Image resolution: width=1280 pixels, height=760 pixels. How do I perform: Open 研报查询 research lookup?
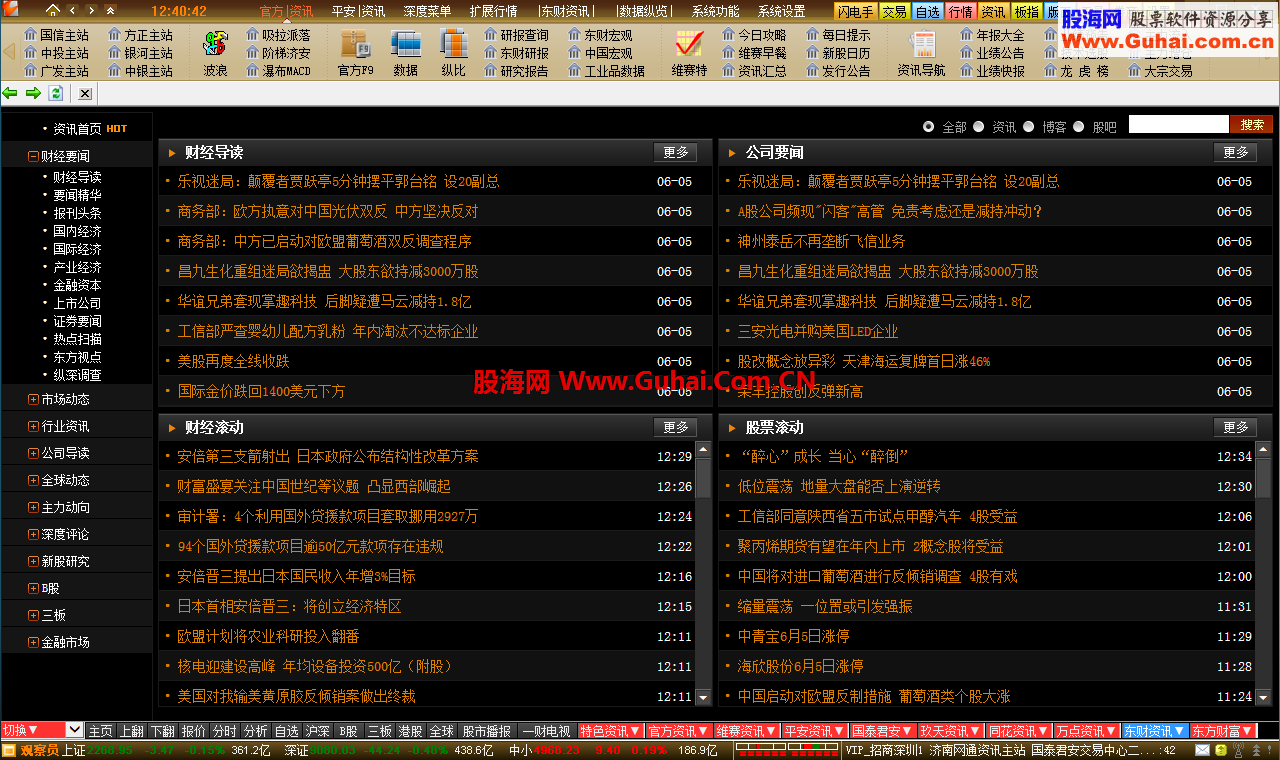click(x=517, y=35)
